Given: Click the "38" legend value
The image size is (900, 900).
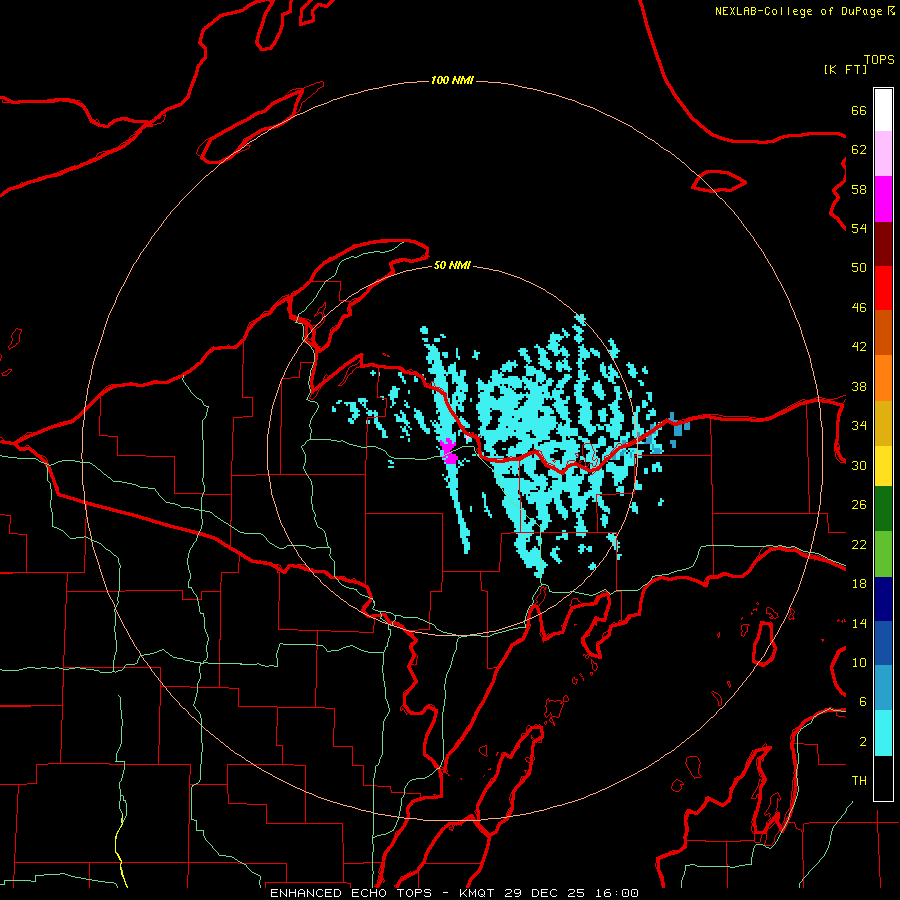Looking at the screenshot, I should pos(859,386).
